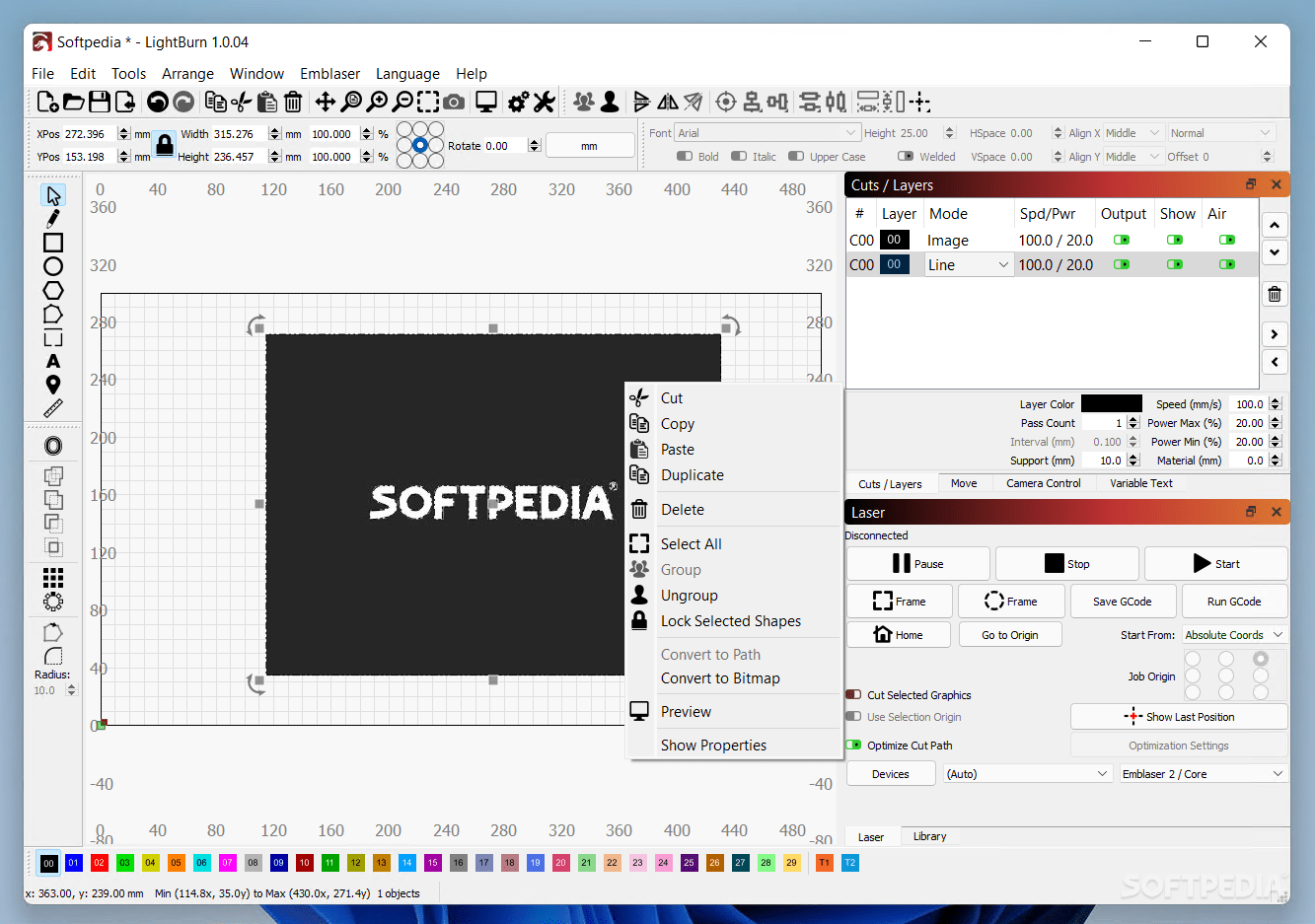This screenshot has height=924, width=1315.
Task: Activate the Offset Shapes tool
Action: (52, 445)
